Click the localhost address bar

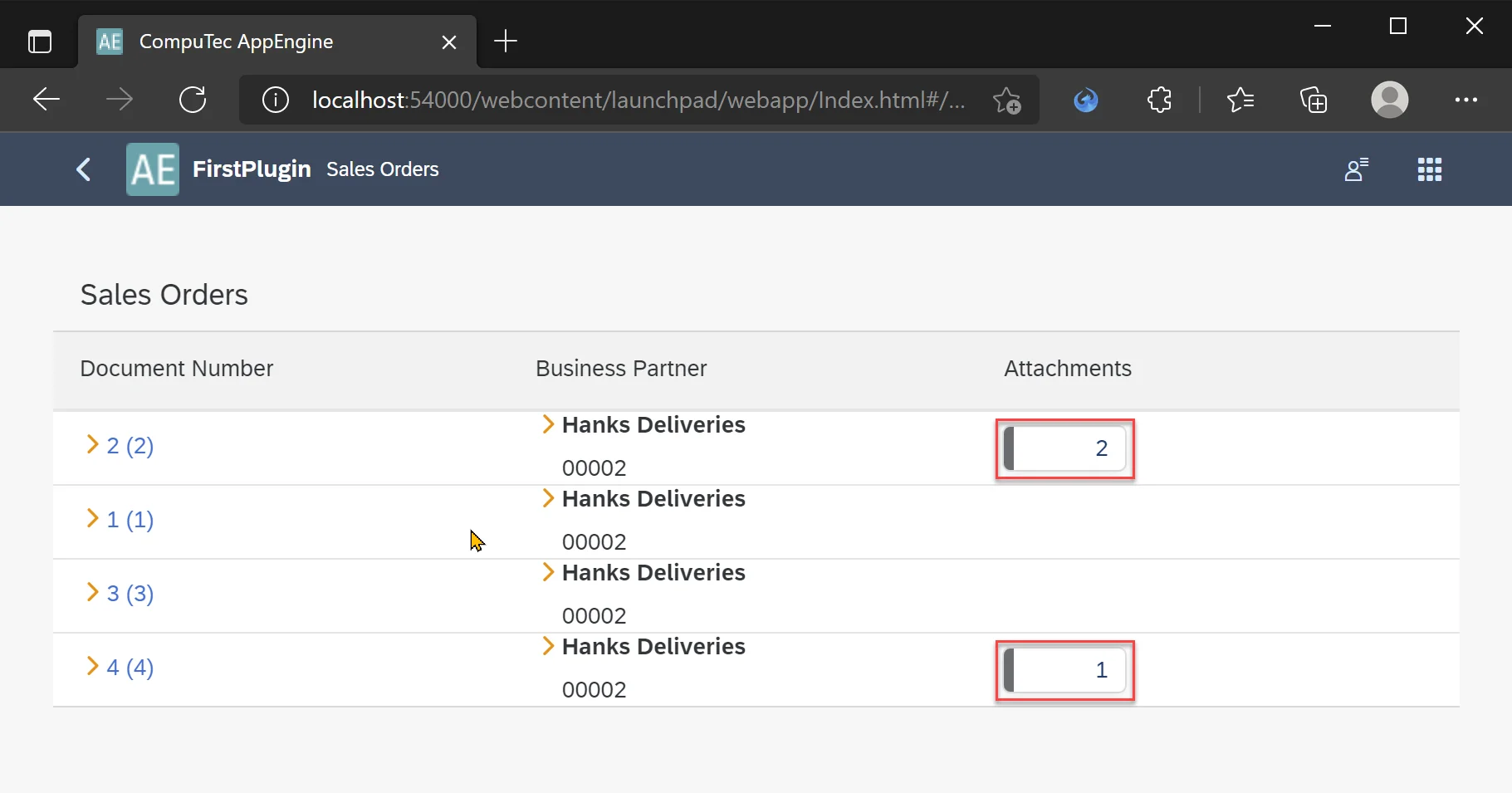(x=638, y=100)
